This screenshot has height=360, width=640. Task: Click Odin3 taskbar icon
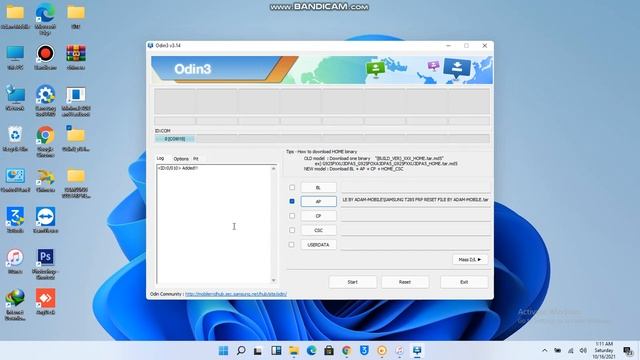pyautogui.click(x=417, y=351)
